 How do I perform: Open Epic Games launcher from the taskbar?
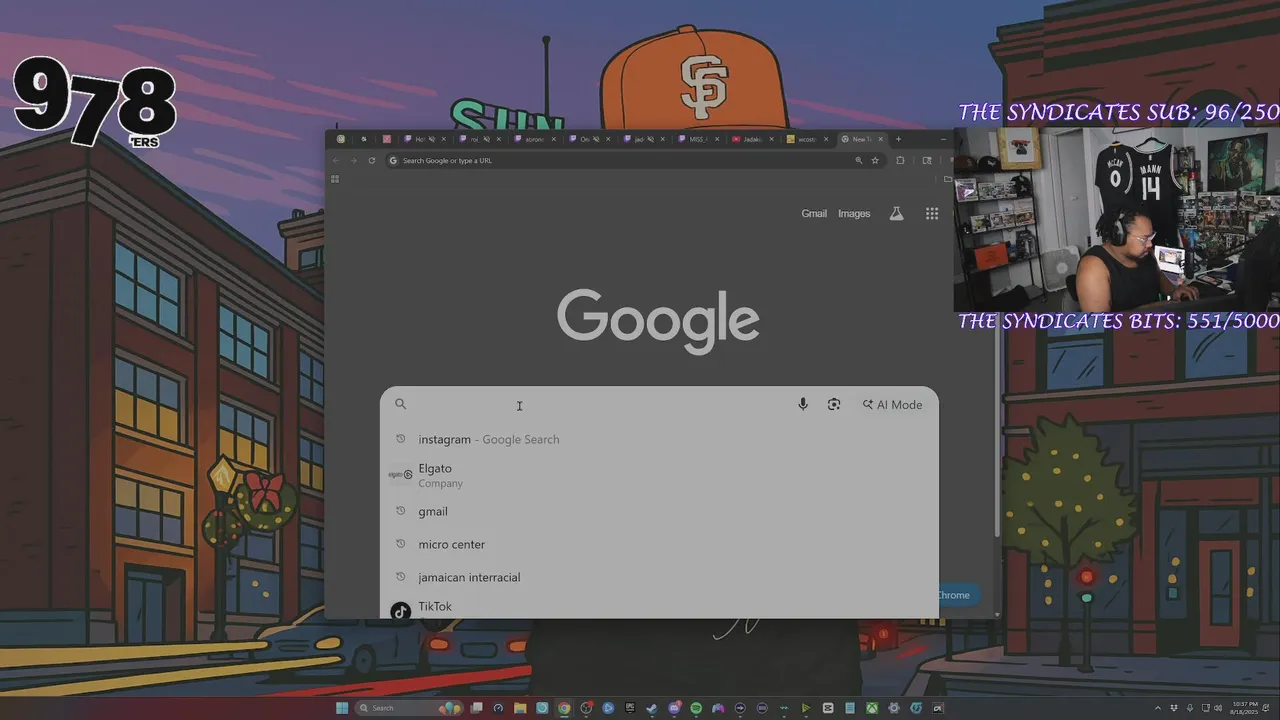[630, 707]
